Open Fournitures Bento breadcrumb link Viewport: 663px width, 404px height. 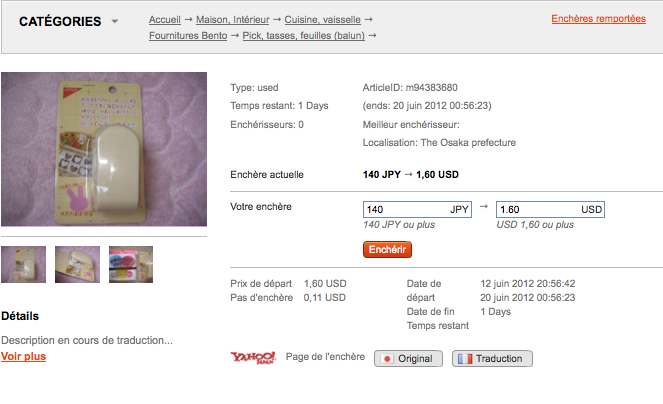coord(188,36)
